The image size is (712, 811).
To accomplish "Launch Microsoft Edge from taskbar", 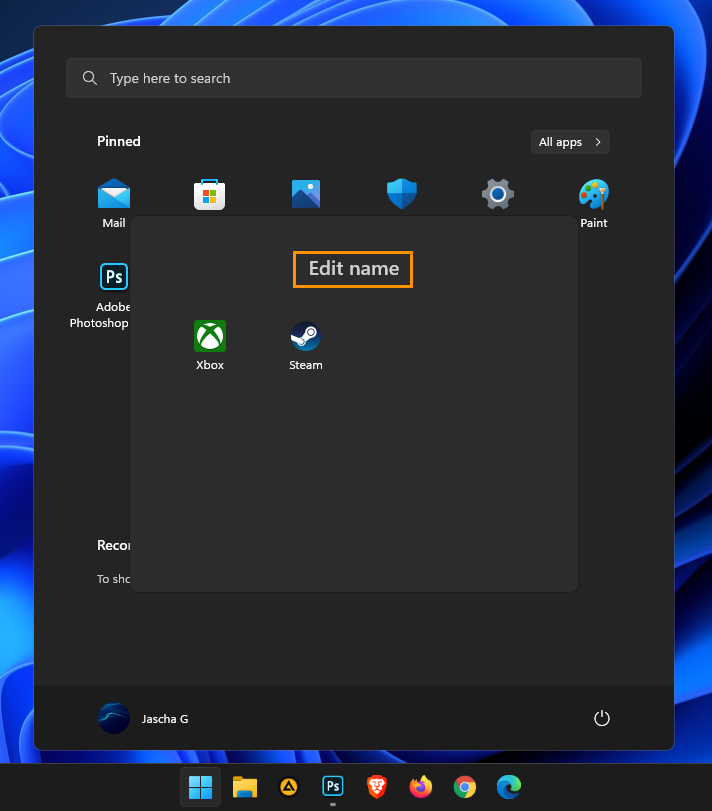I will point(509,787).
